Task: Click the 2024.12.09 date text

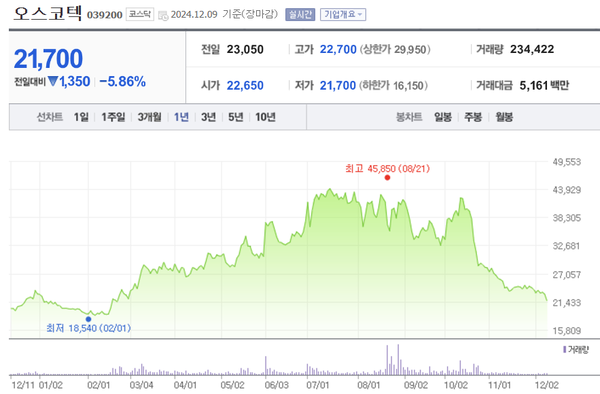Action: click(x=194, y=15)
